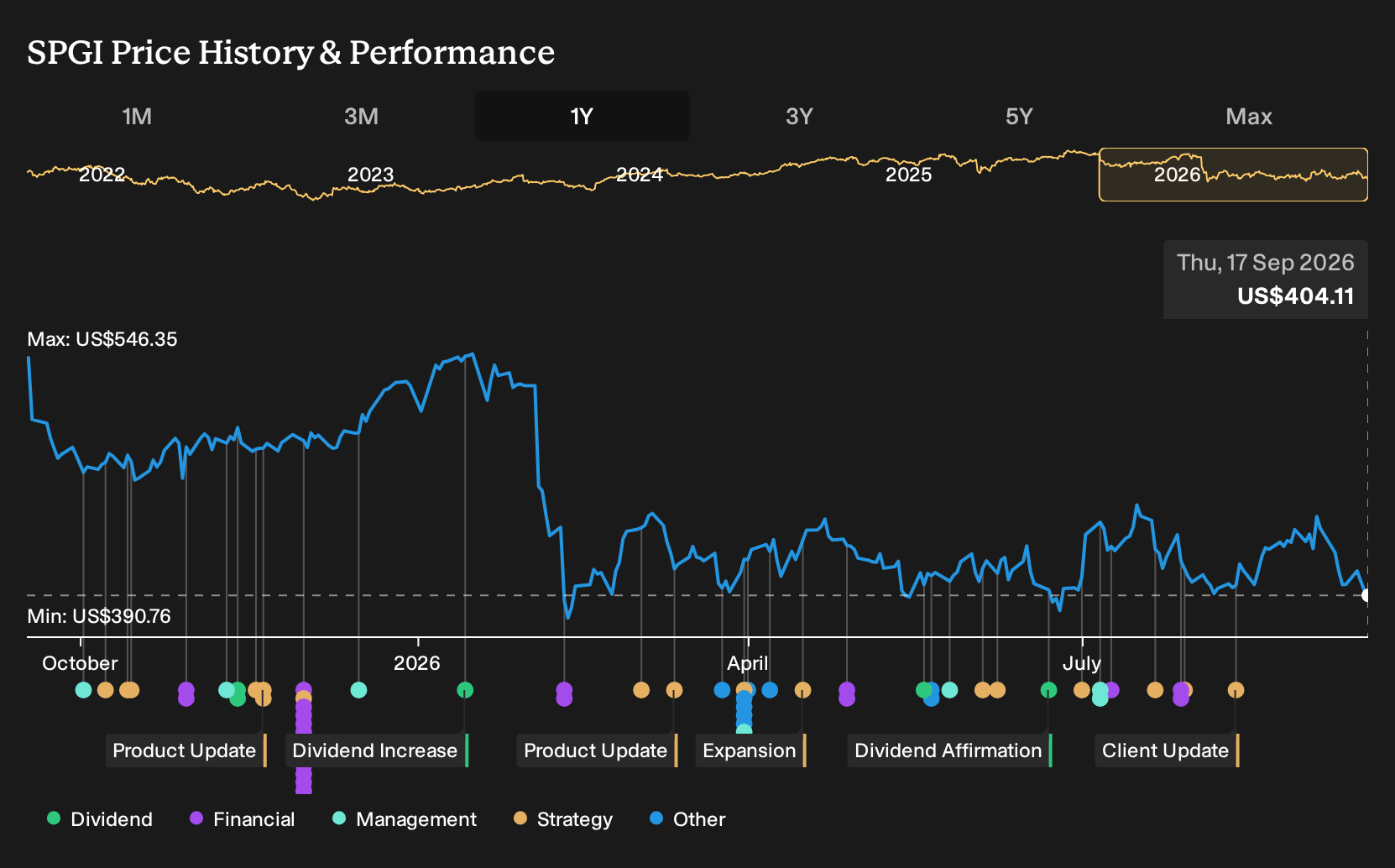Toggle the Financial legend filter
1395x868 pixels.
[x=242, y=819]
